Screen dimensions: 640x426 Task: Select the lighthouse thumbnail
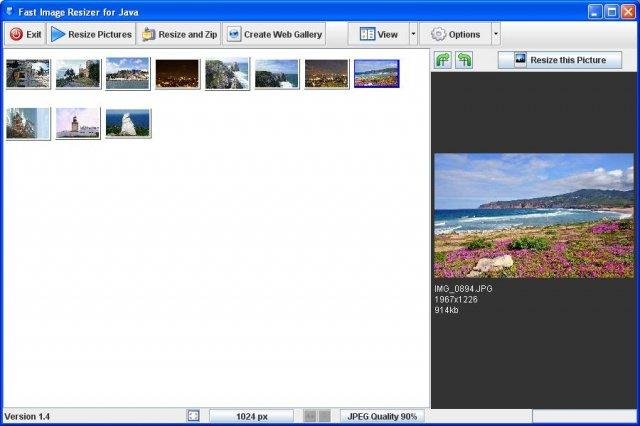tap(78, 124)
